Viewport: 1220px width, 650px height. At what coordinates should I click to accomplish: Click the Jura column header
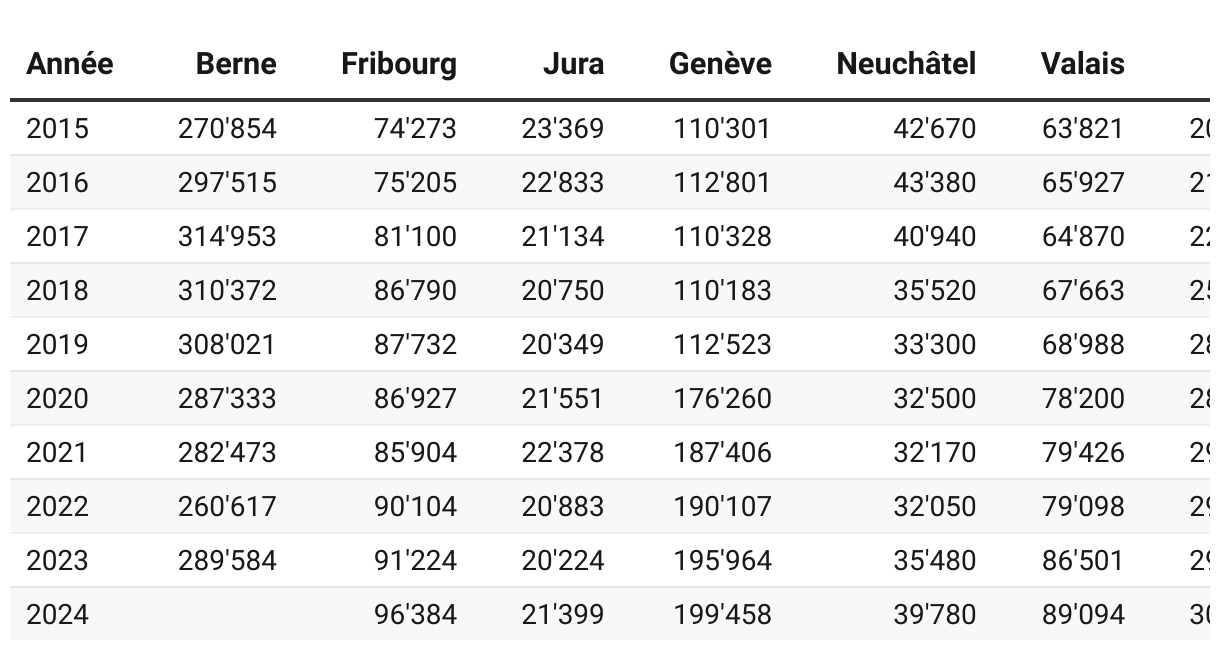573,64
